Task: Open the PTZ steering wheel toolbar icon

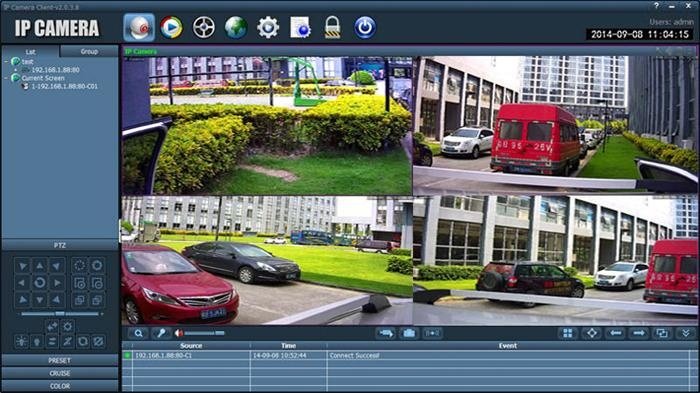Action: (x=204, y=28)
